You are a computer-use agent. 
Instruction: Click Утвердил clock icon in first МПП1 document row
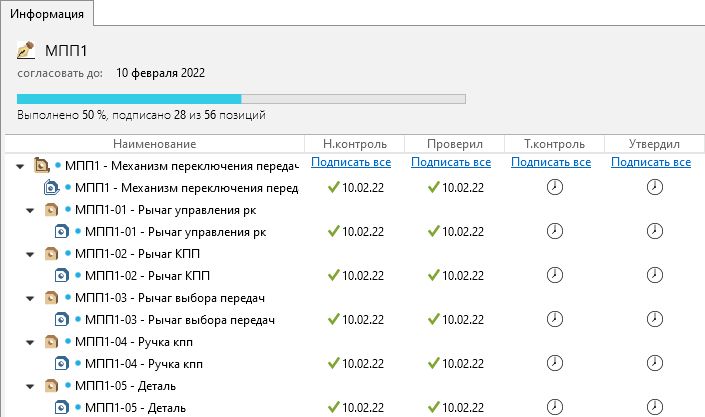click(655, 187)
